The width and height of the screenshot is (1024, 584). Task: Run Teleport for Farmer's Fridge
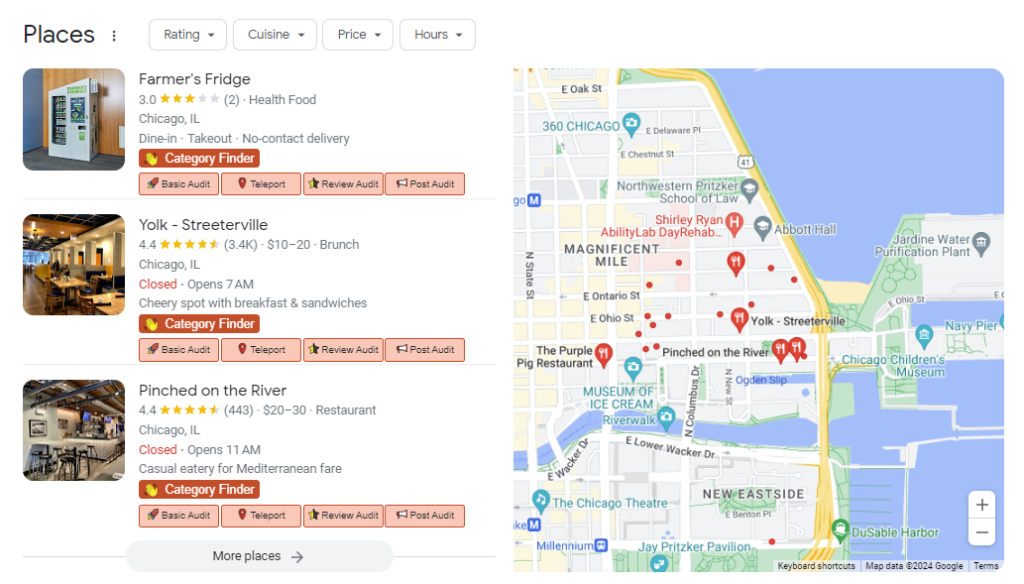261,184
